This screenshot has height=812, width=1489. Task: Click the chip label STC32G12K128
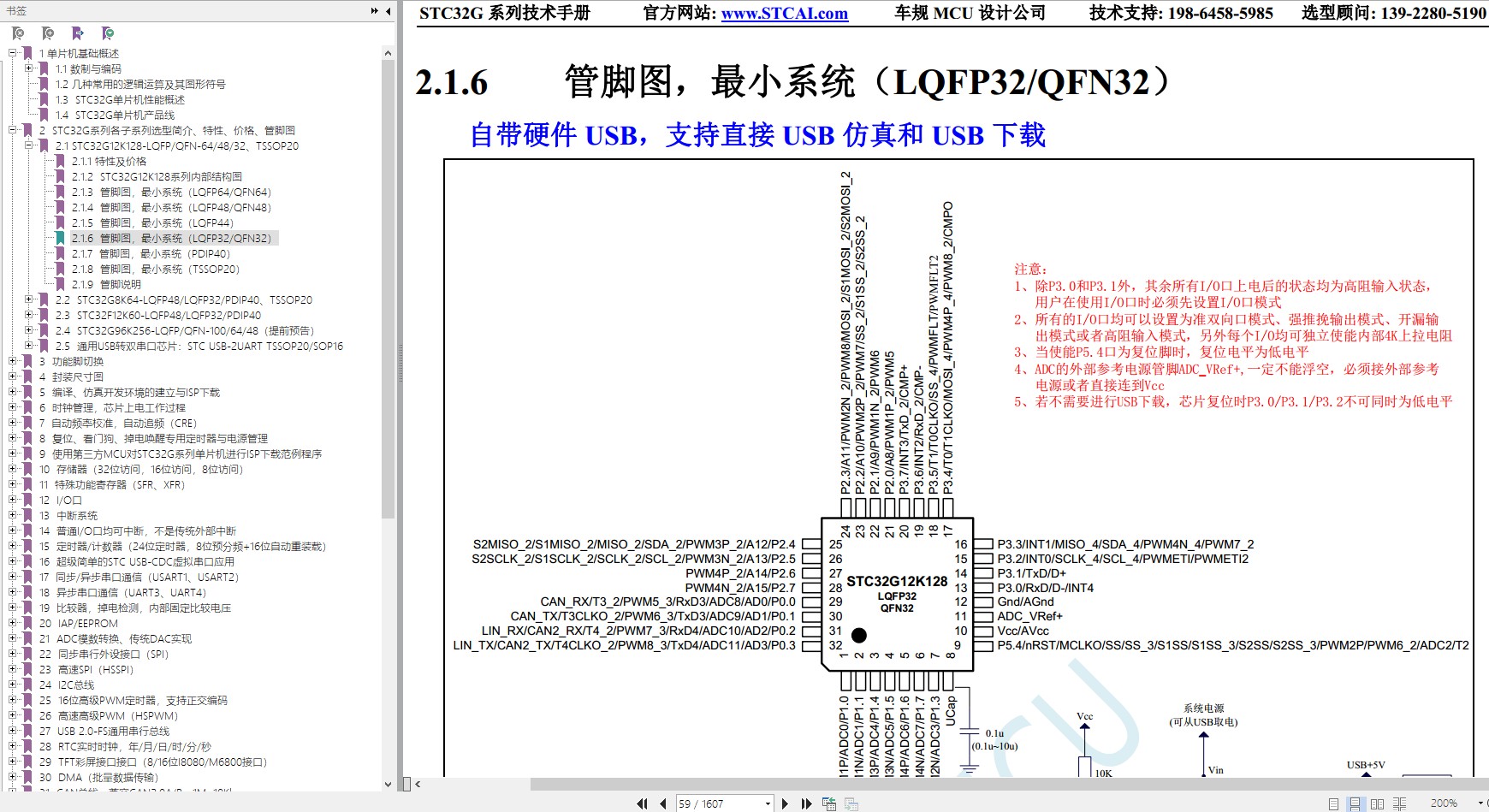coord(897,581)
